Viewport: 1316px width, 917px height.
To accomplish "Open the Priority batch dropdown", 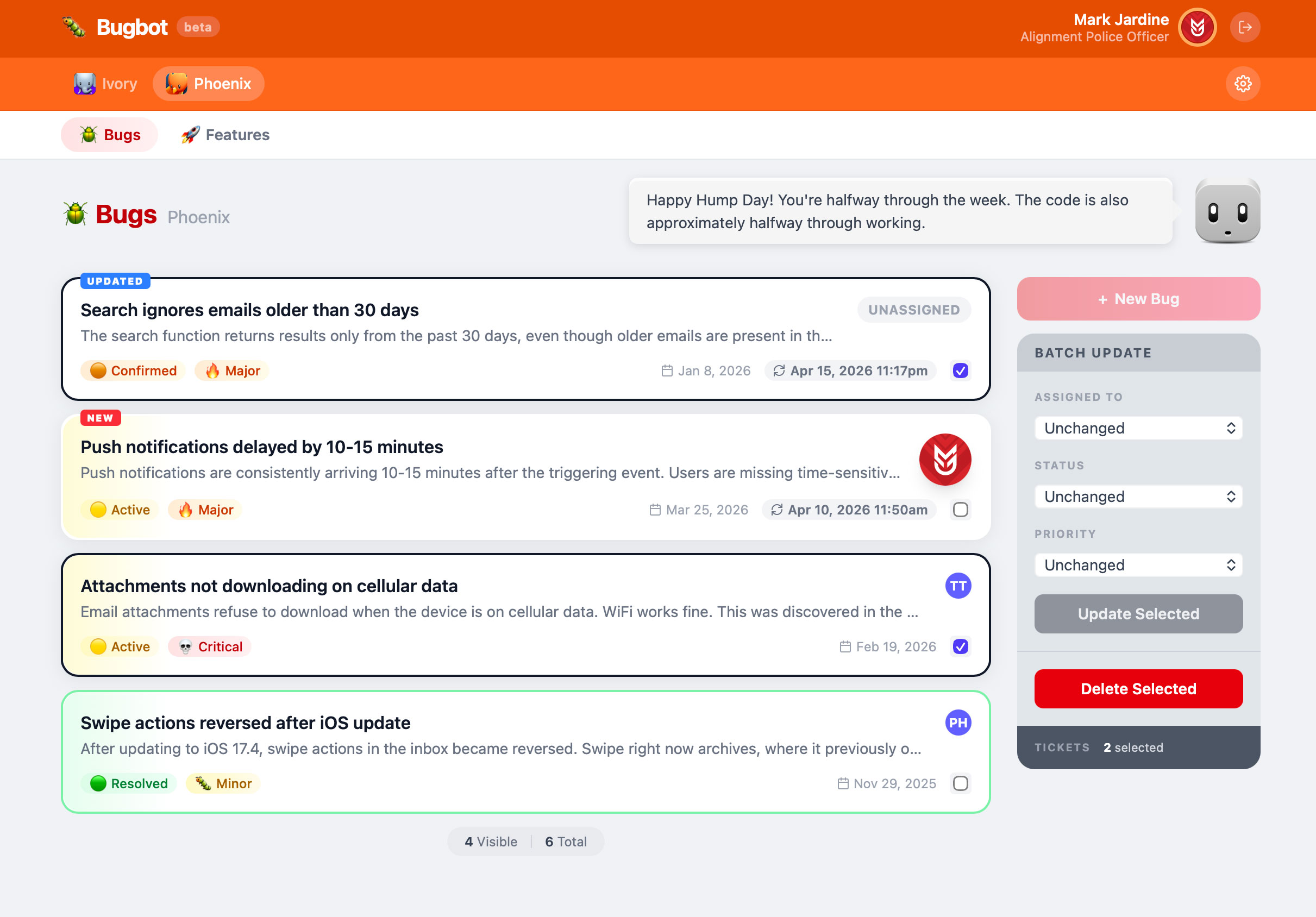I will point(1138,565).
